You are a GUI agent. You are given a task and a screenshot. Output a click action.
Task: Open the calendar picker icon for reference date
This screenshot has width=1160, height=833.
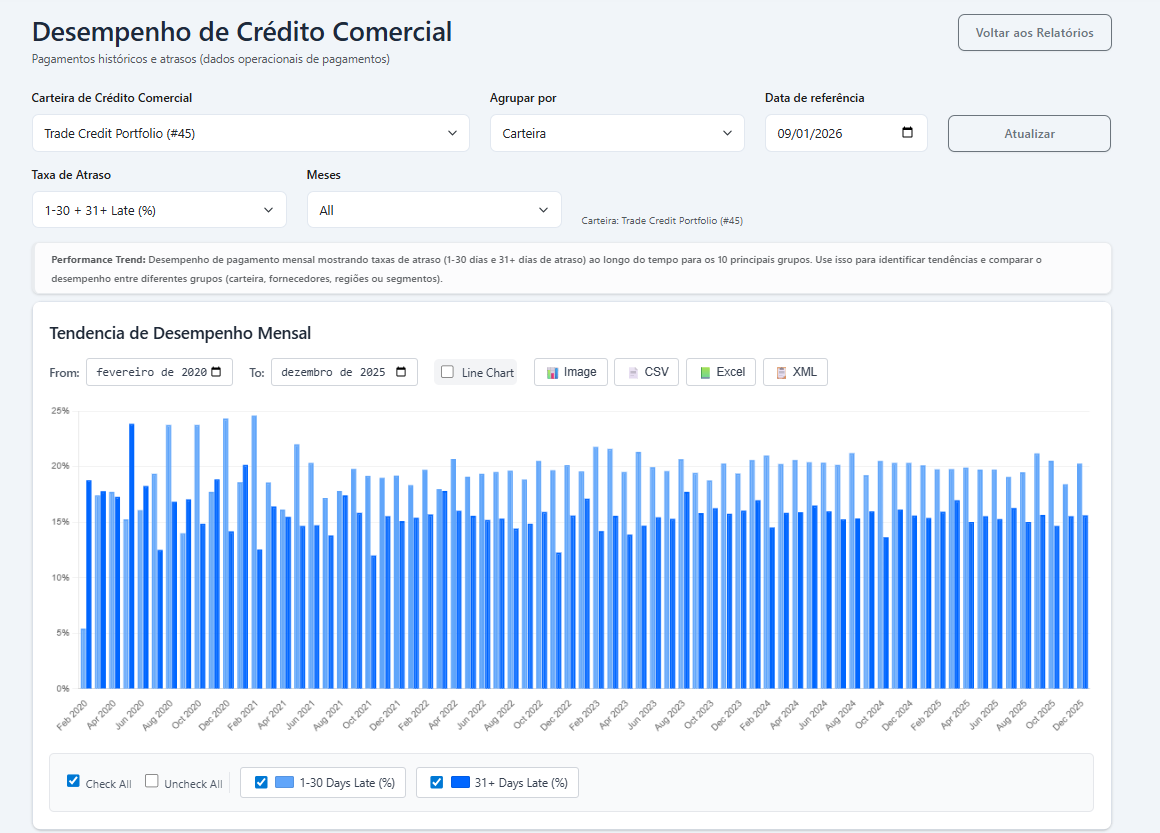coord(908,132)
